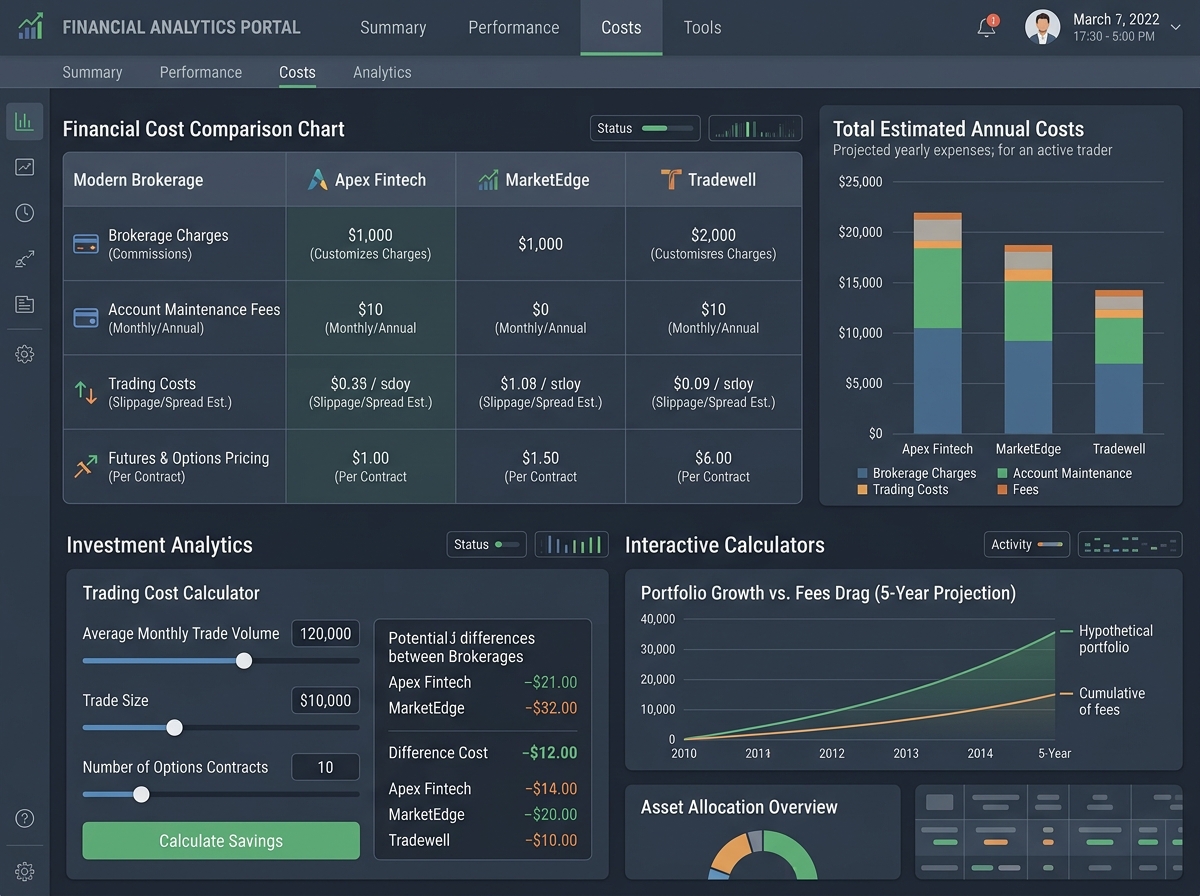Toggle the Investment Analytics Status switch

pyautogui.click(x=507, y=544)
